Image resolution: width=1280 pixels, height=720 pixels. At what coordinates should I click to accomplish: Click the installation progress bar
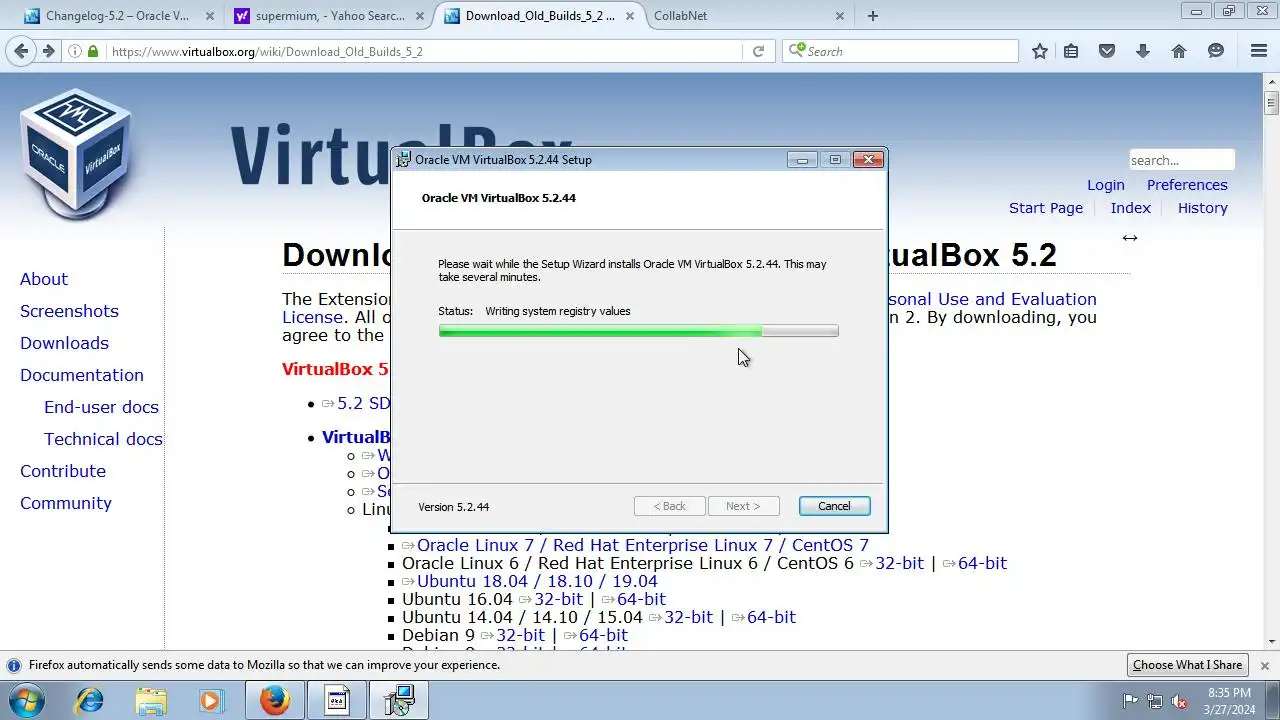[x=638, y=331]
